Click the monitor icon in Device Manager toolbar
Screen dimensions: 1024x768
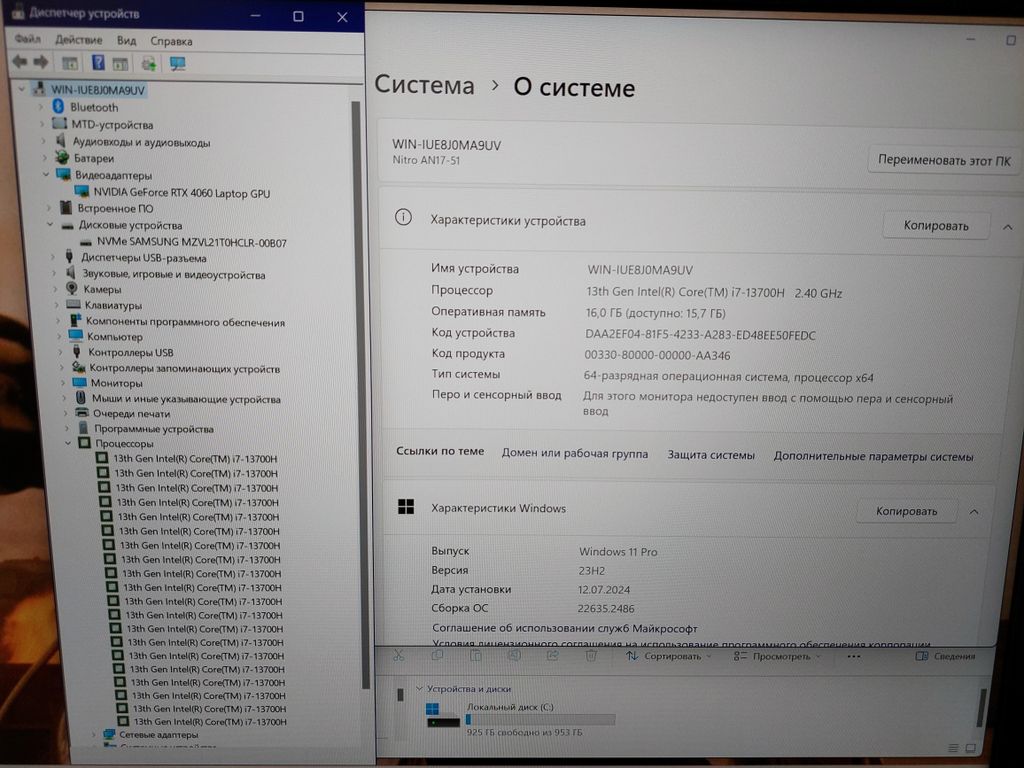[177, 63]
